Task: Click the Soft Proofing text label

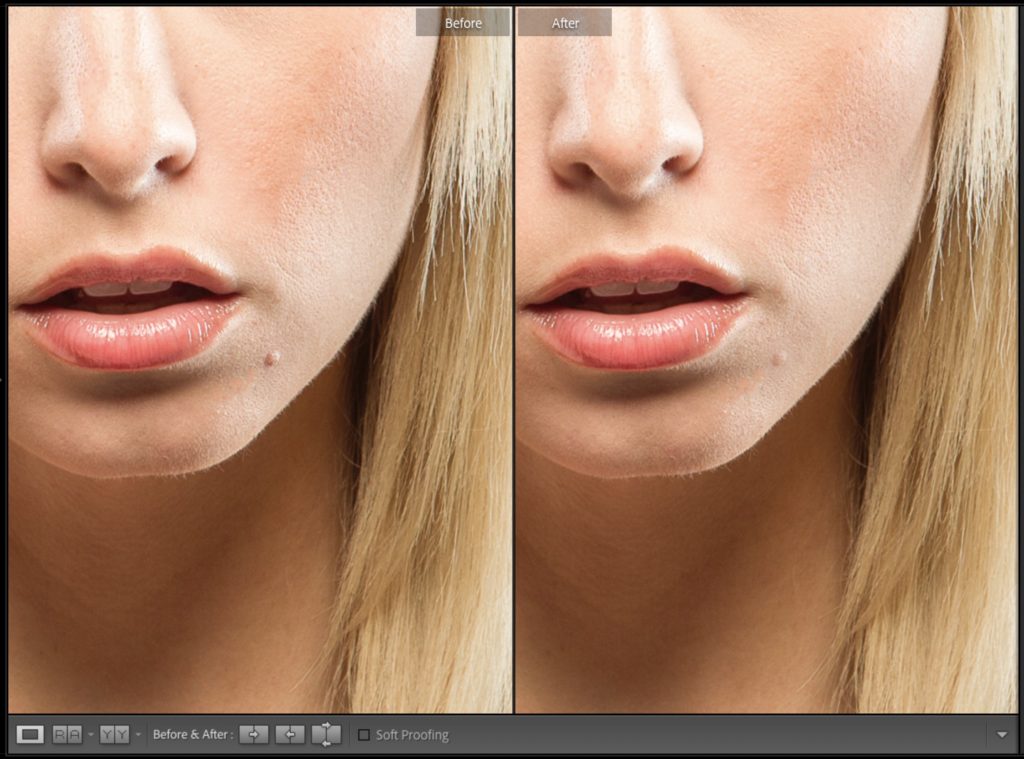Action: [x=412, y=735]
